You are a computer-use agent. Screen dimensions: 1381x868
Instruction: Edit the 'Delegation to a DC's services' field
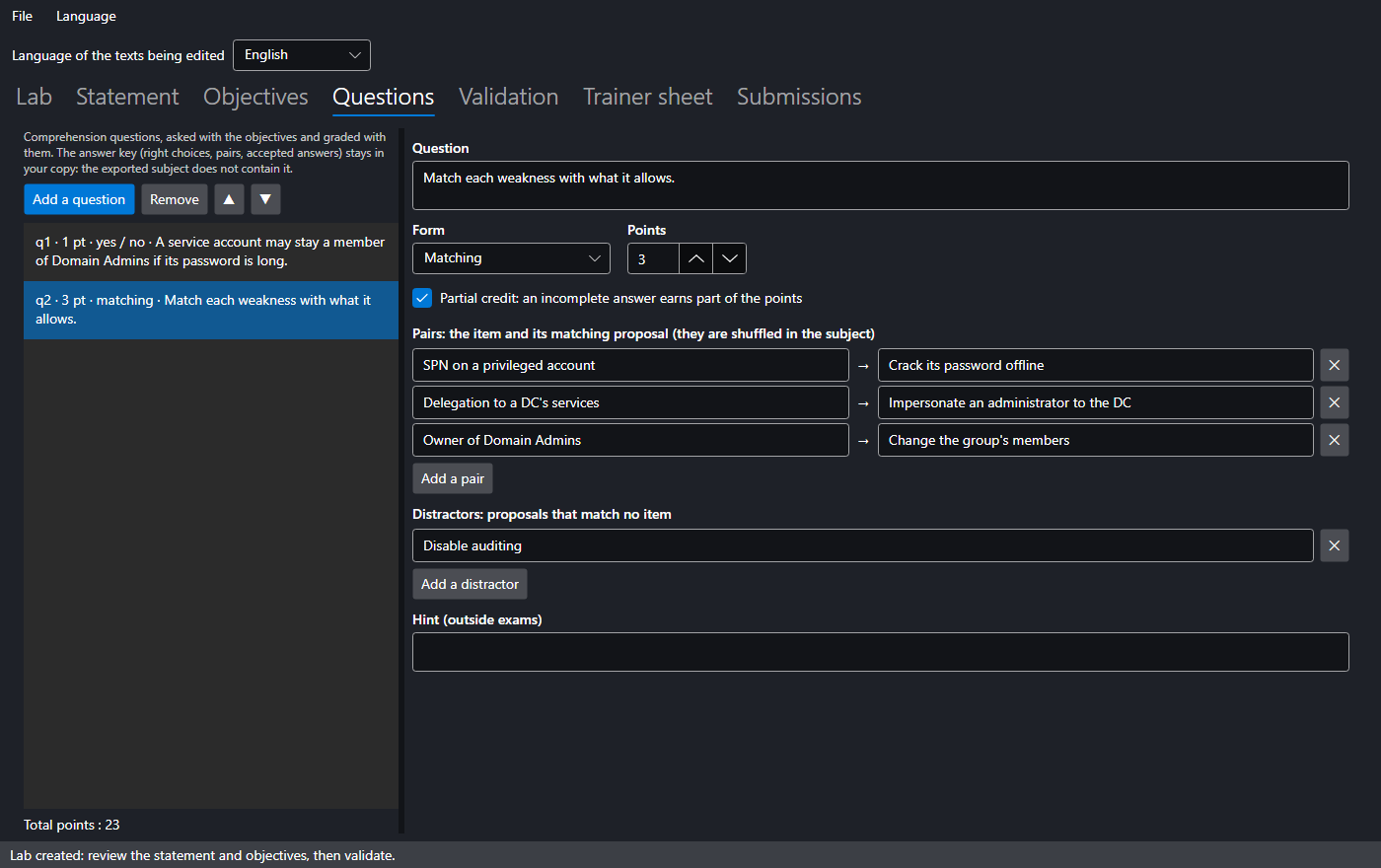630,402
